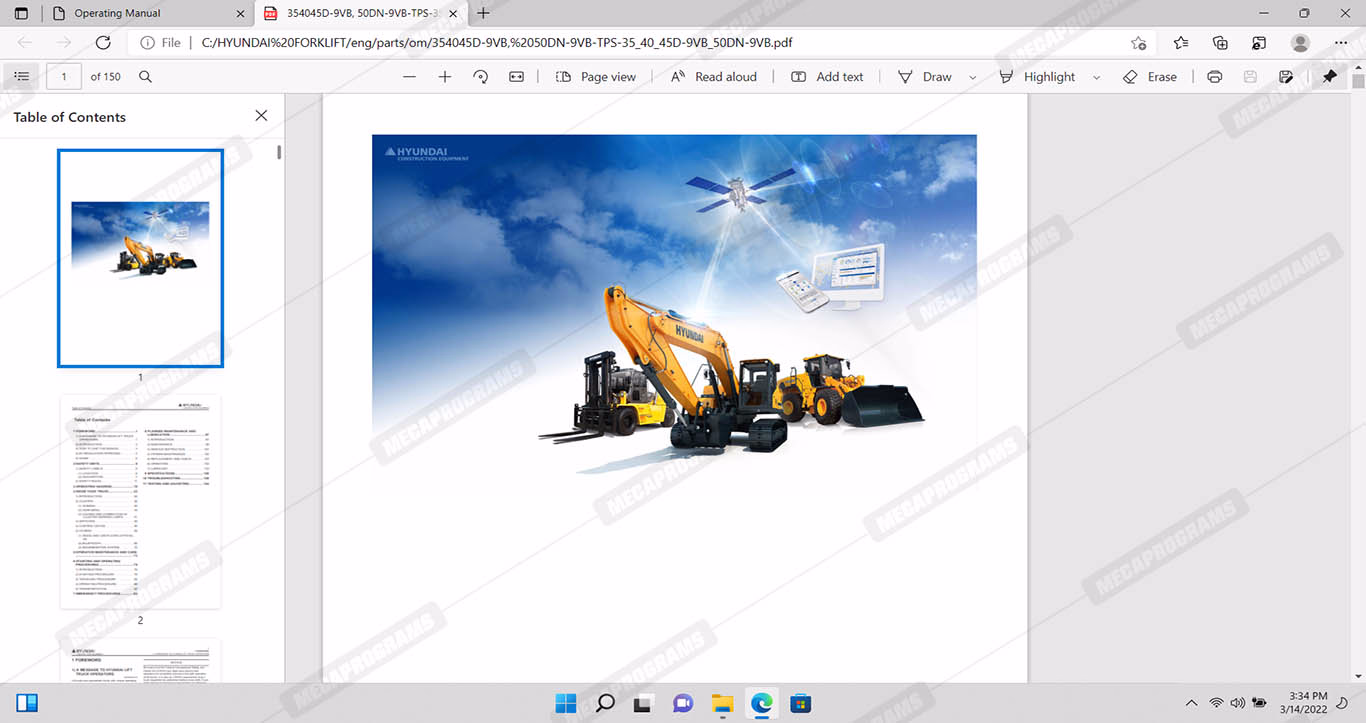The height and width of the screenshot is (723, 1366).
Task: Click the Rotate page icon
Action: 481,77
